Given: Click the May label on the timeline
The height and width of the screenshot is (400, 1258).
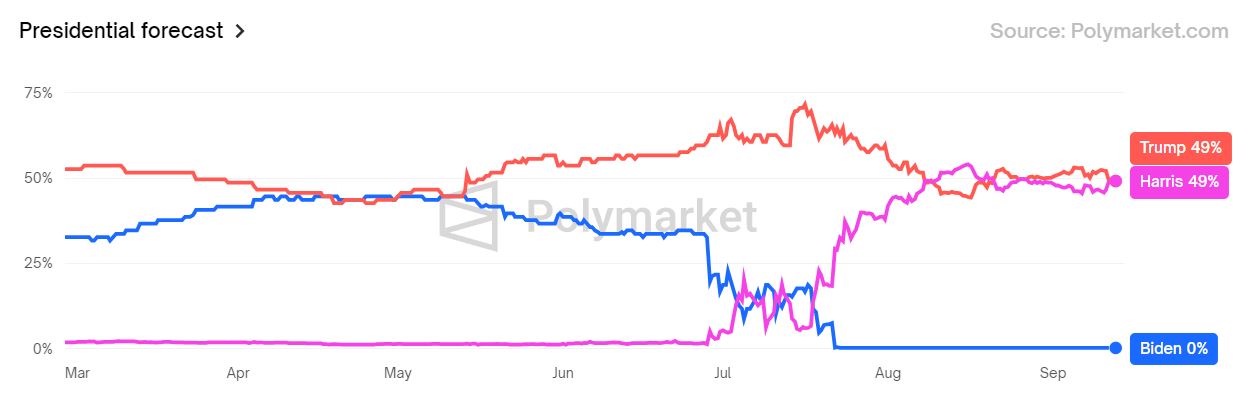Looking at the screenshot, I should point(398,373).
